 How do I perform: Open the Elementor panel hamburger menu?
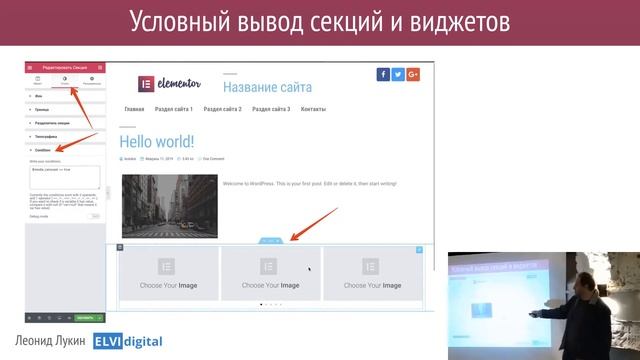[30, 68]
